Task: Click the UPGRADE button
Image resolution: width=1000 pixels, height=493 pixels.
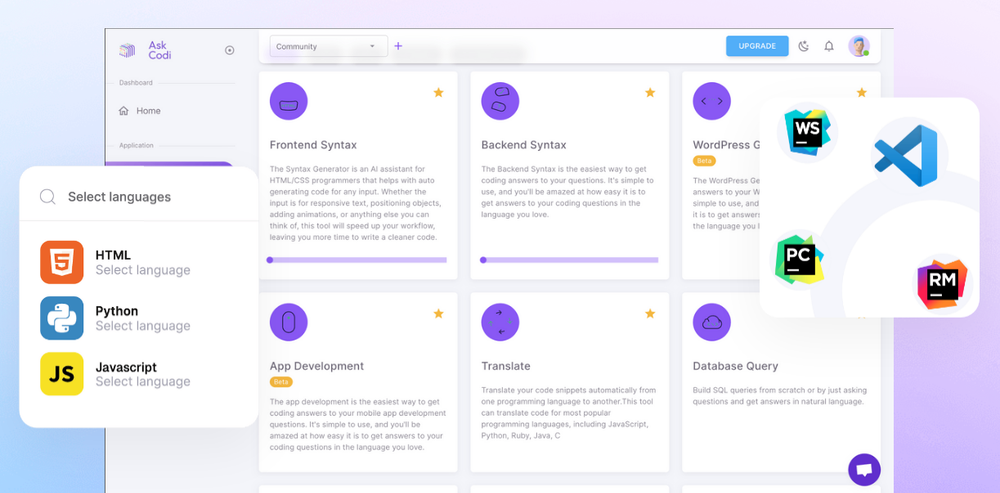Action: point(757,46)
